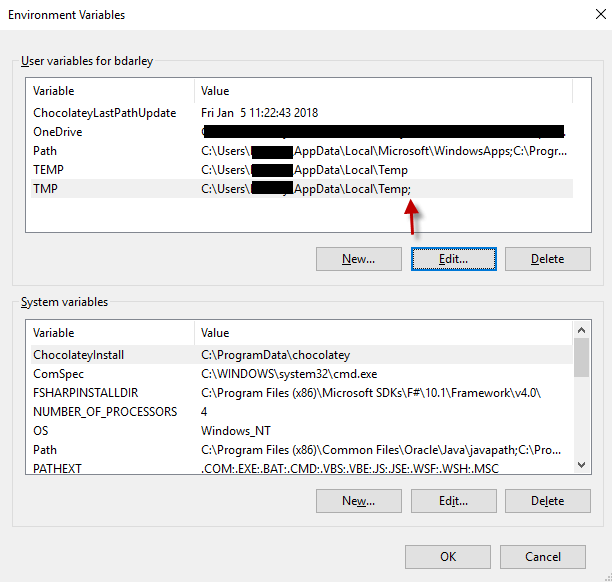Click the system variables scrollbar thumb
612x582 pixels.
coord(581,357)
